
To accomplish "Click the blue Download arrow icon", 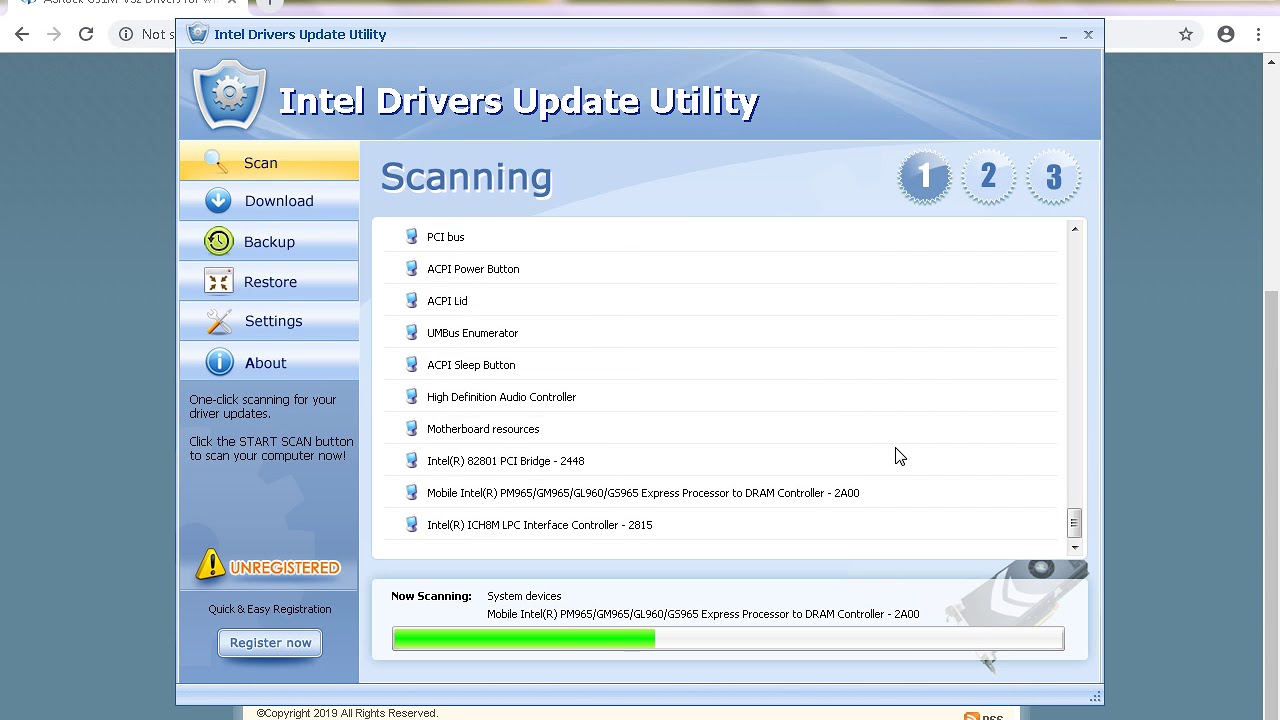I will [218, 201].
